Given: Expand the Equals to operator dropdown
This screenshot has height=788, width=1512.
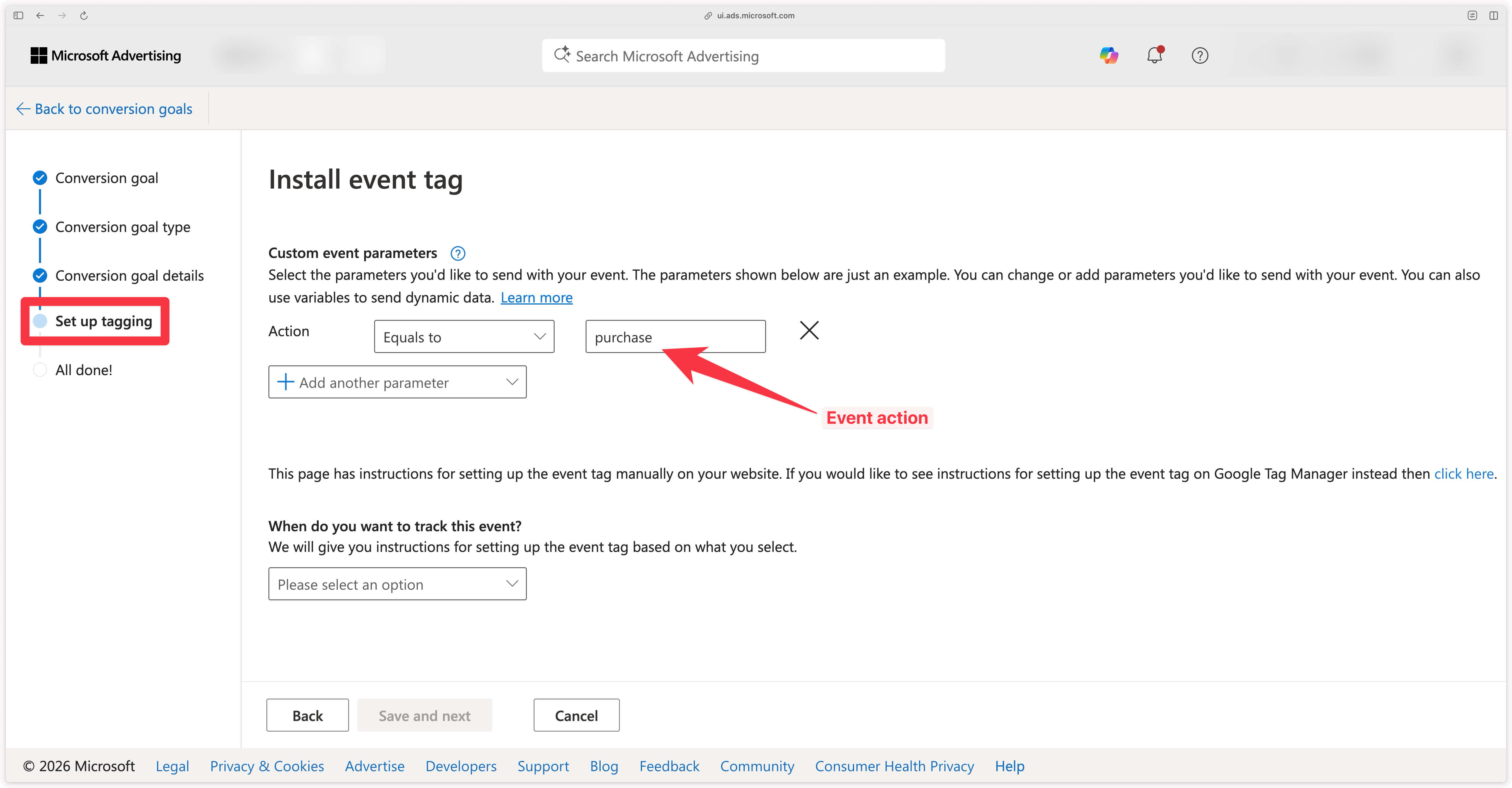Looking at the screenshot, I should click(464, 337).
